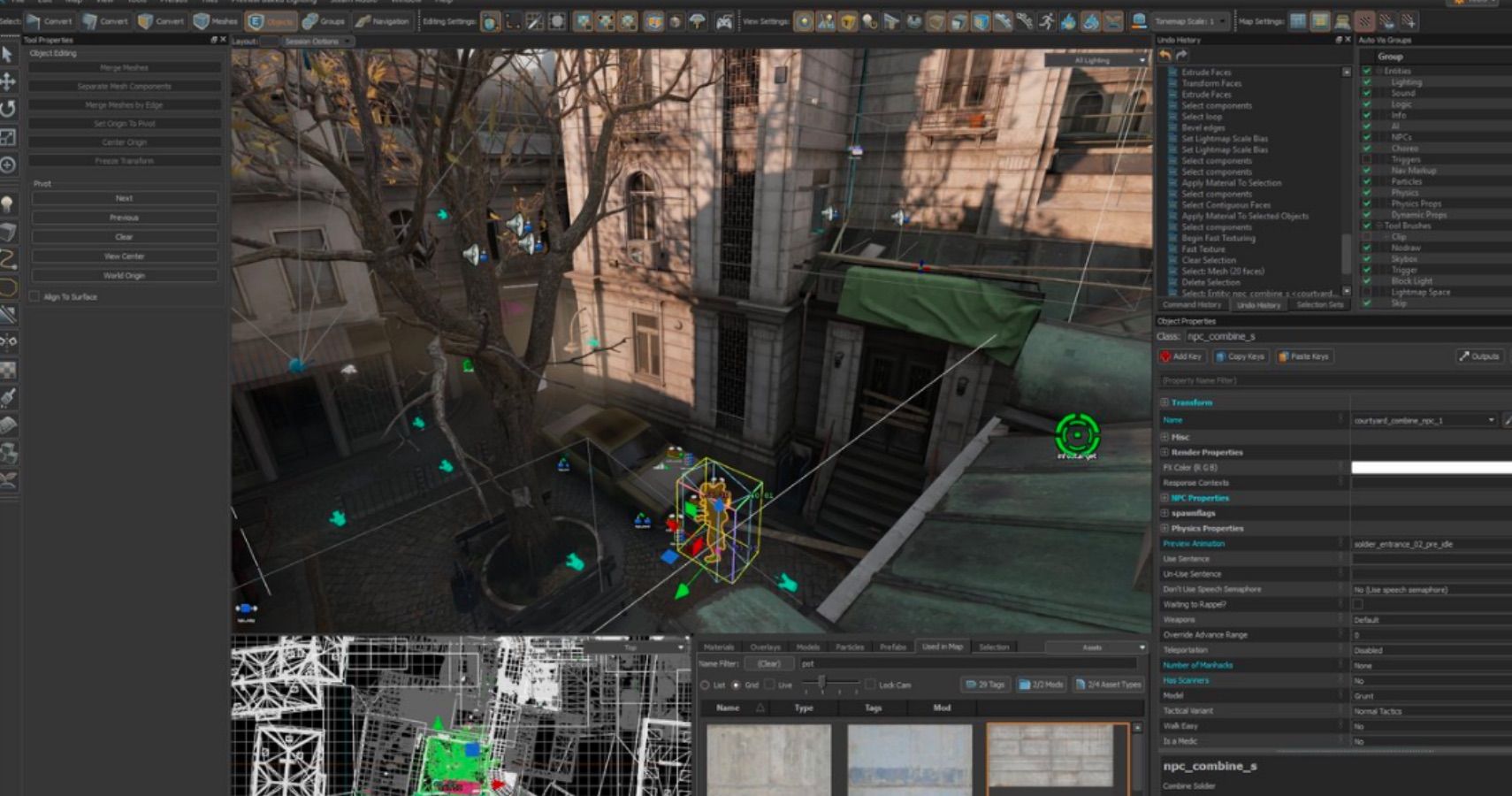Select the Paint brush tool in left toolbar

click(8, 397)
